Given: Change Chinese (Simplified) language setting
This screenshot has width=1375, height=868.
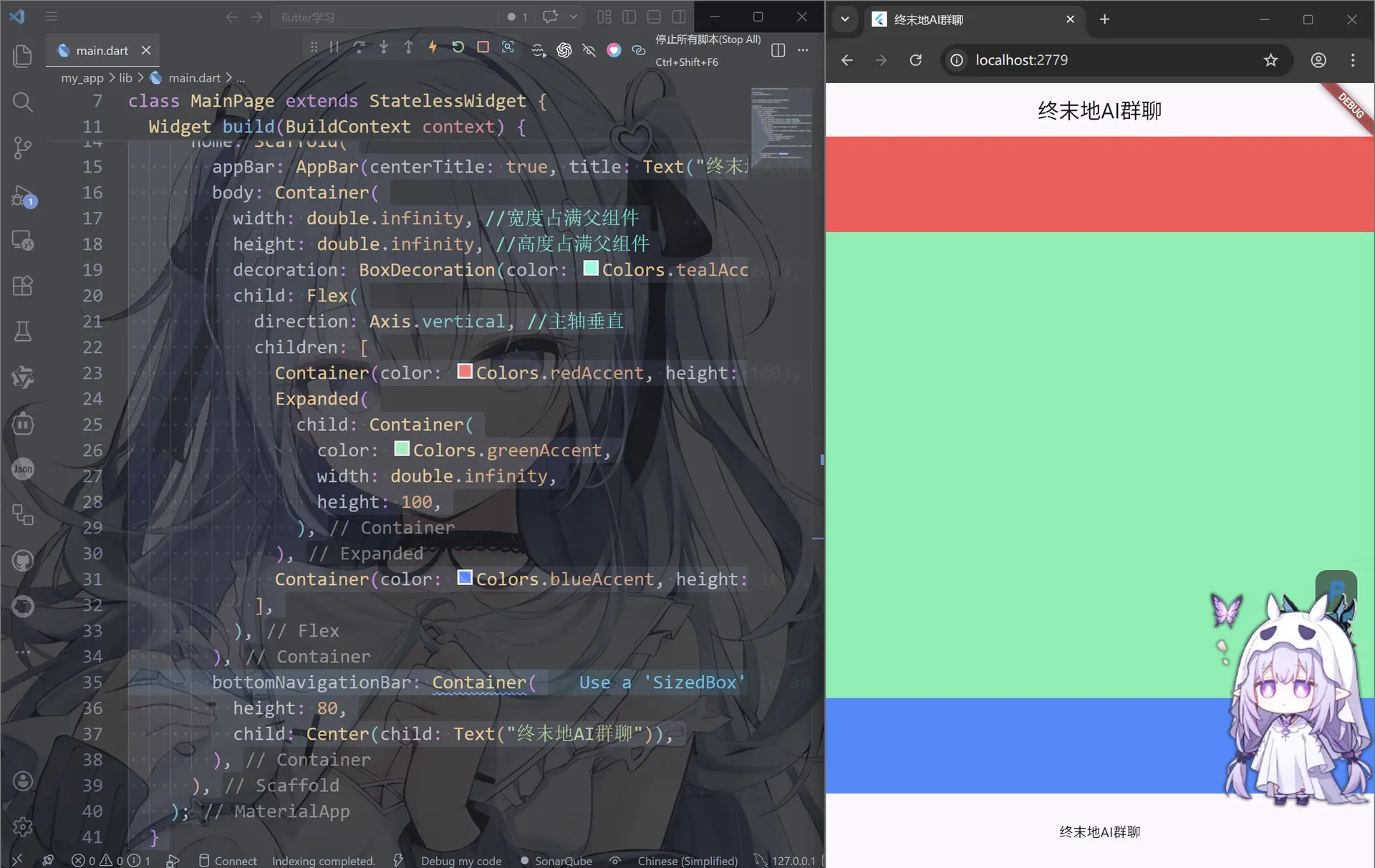Looking at the screenshot, I should [x=687, y=860].
